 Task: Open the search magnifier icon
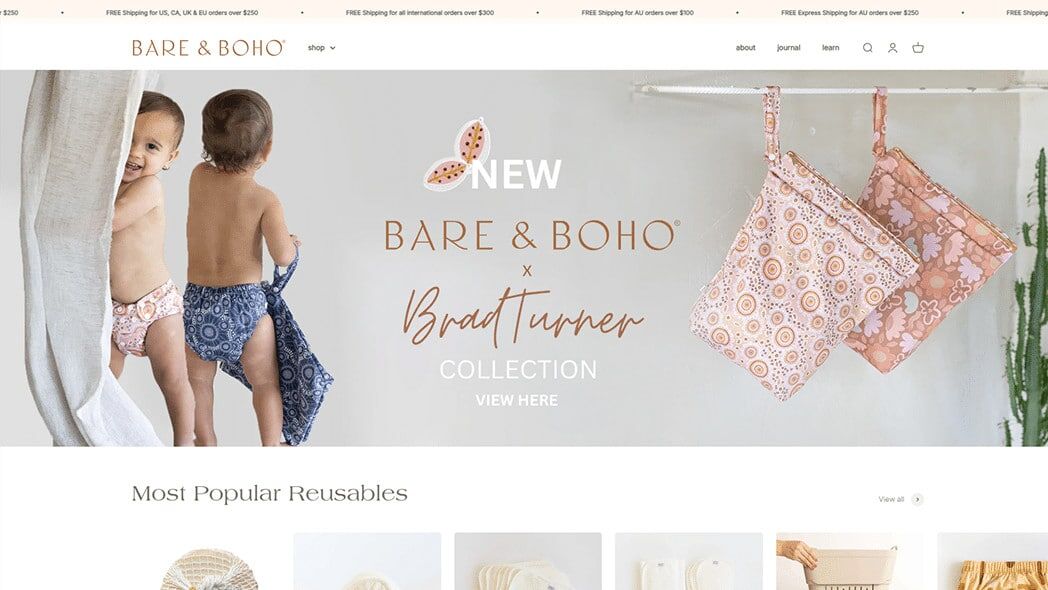(868, 48)
